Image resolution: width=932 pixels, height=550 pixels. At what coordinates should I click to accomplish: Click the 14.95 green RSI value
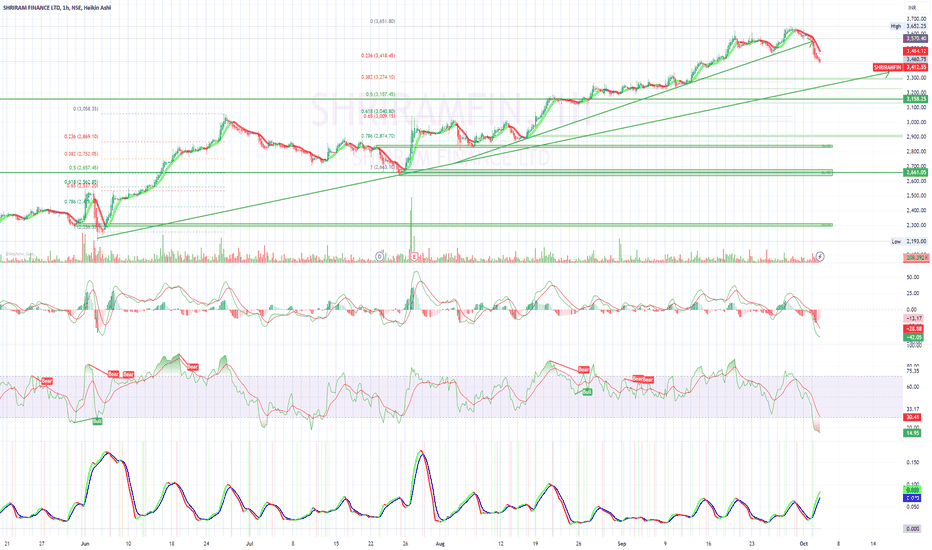pos(912,433)
